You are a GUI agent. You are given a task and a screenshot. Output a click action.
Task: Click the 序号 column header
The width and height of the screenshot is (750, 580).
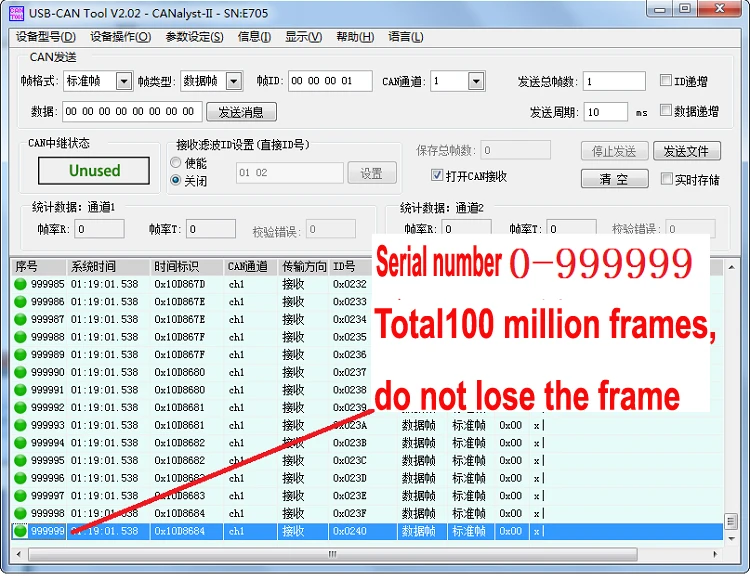(38, 267)
